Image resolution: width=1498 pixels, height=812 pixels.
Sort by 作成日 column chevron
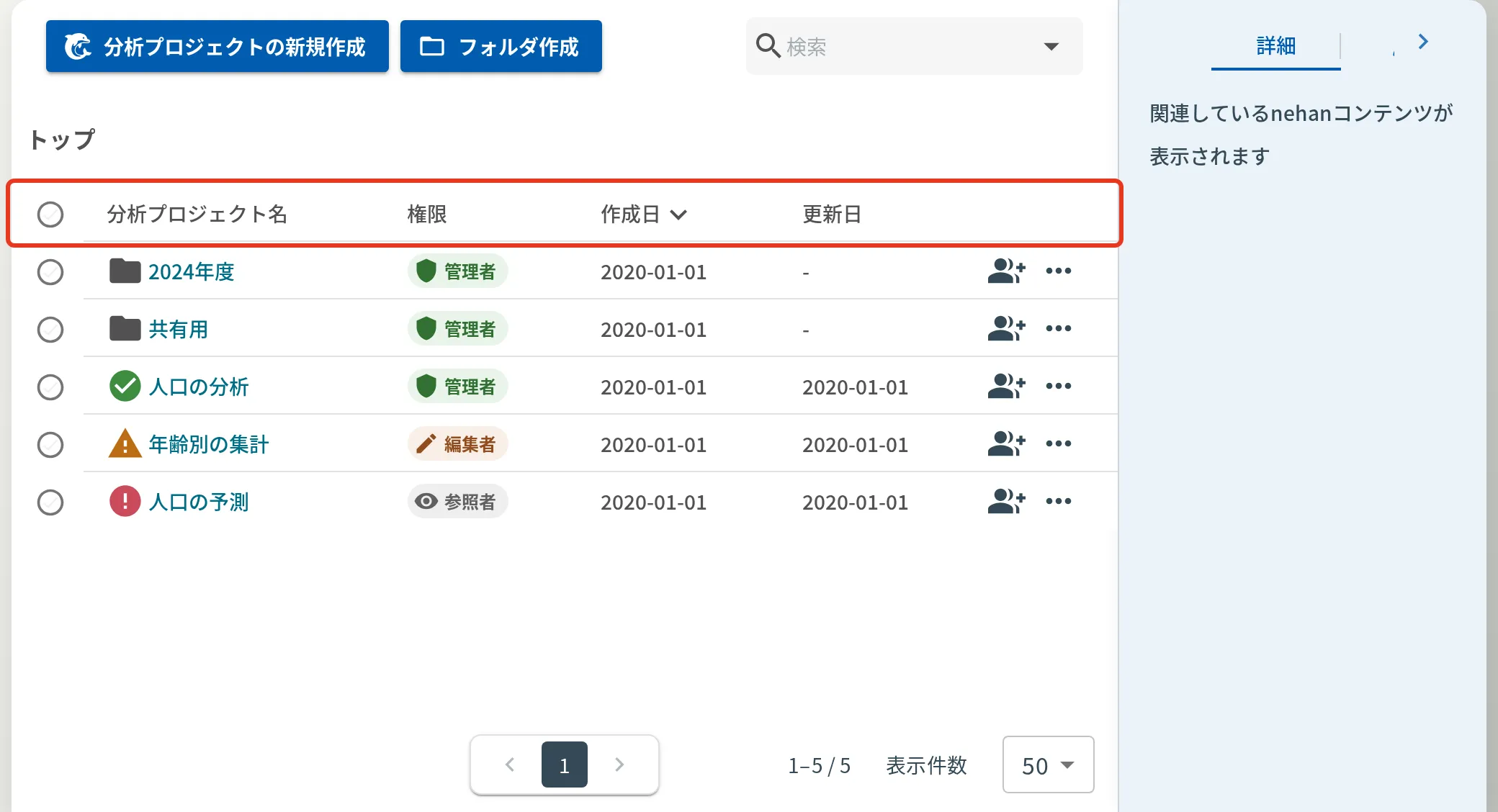click(x=678, y=215)
